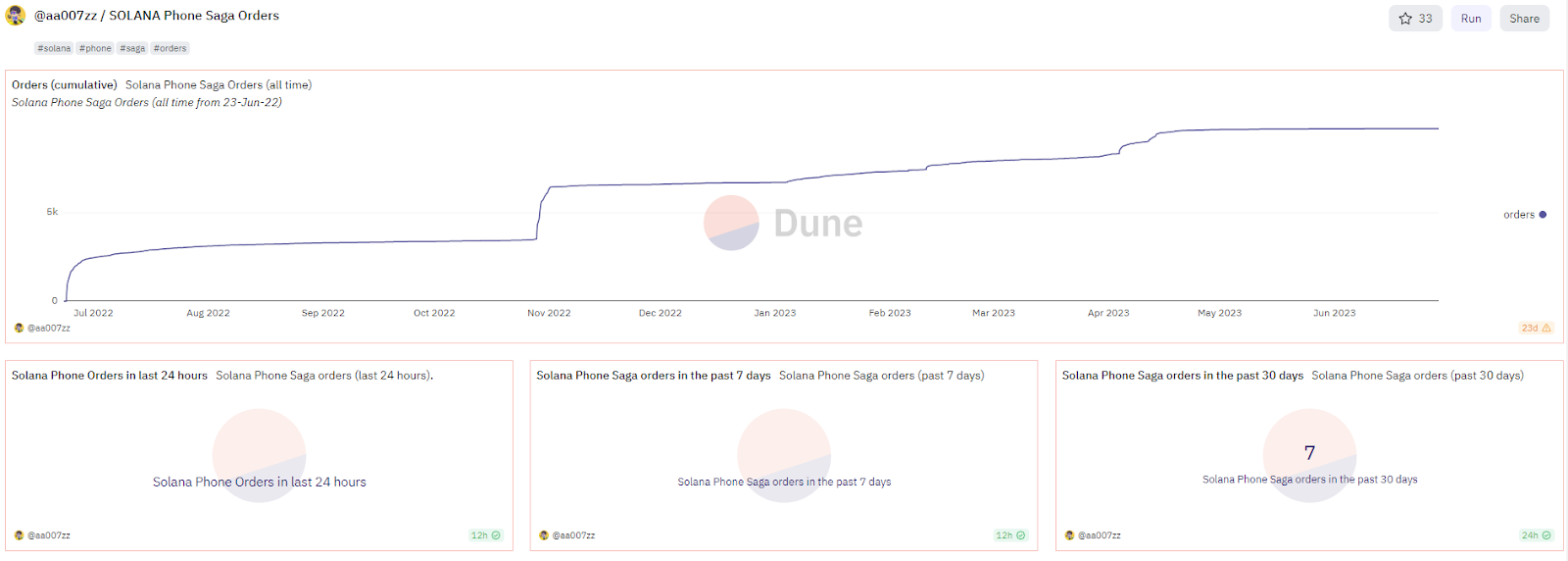Click the Sep 2022 axis label
Image resolution: width=1568 pixels, height=561 pixels.
[x=323, y=314]
